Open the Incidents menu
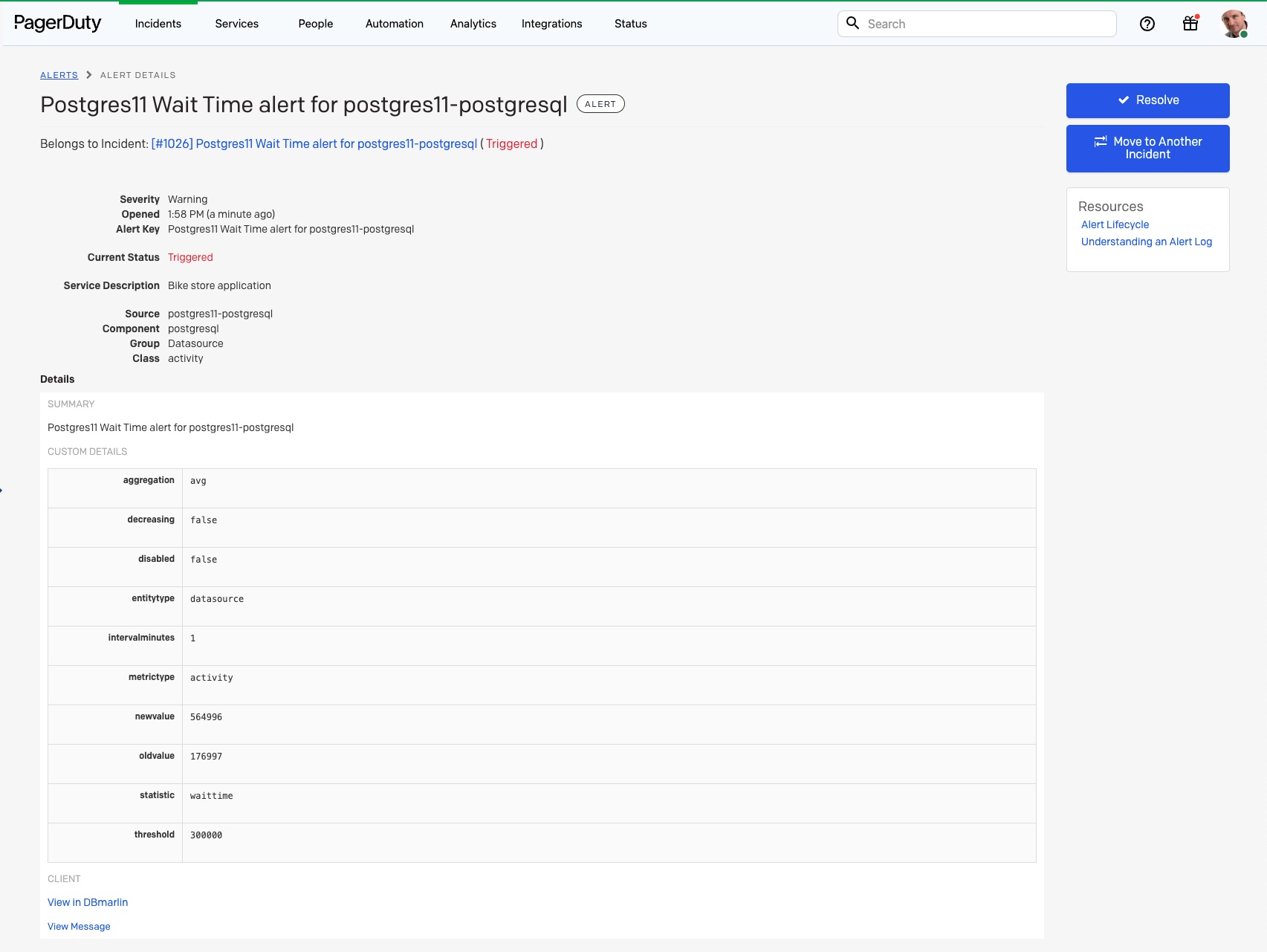Screen dimensions: 1267x952 158,24
